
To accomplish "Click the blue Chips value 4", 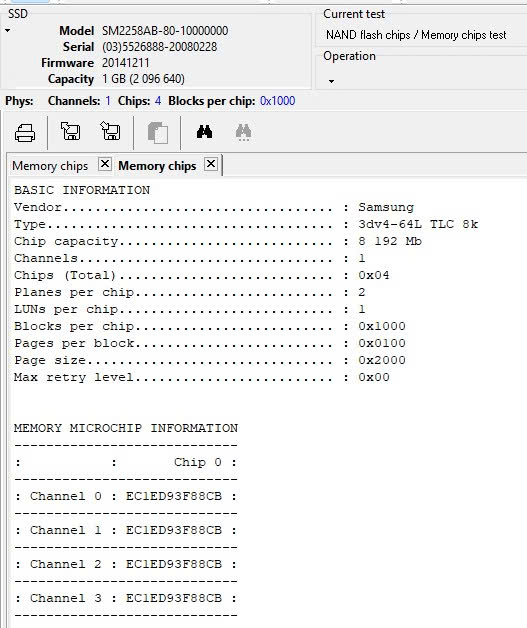I will click(158, 101).
